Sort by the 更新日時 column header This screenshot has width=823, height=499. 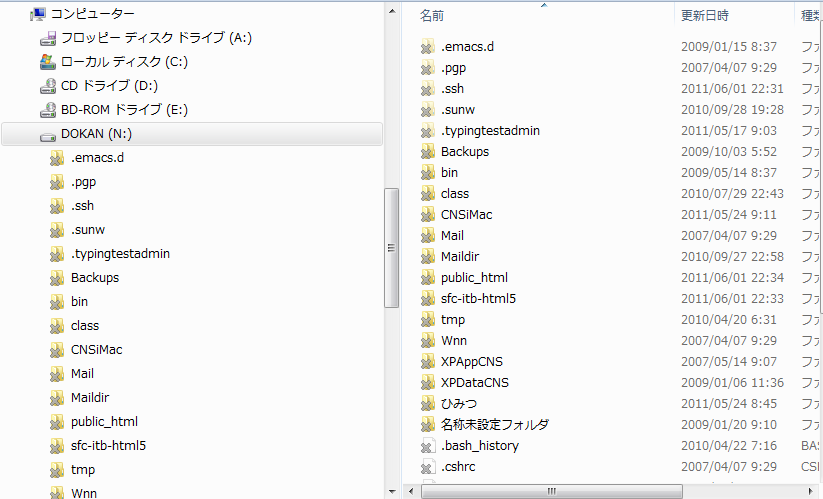click(x=705, y=15)
